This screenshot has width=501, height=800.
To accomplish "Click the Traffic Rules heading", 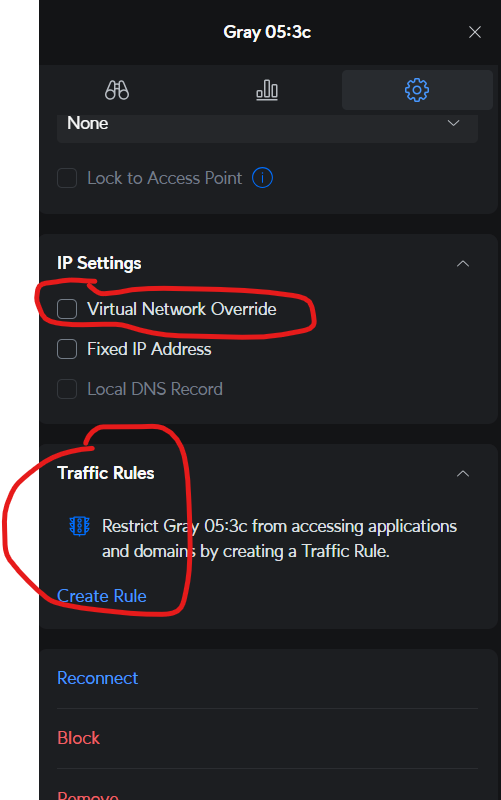I will click(x=106, y=473).
